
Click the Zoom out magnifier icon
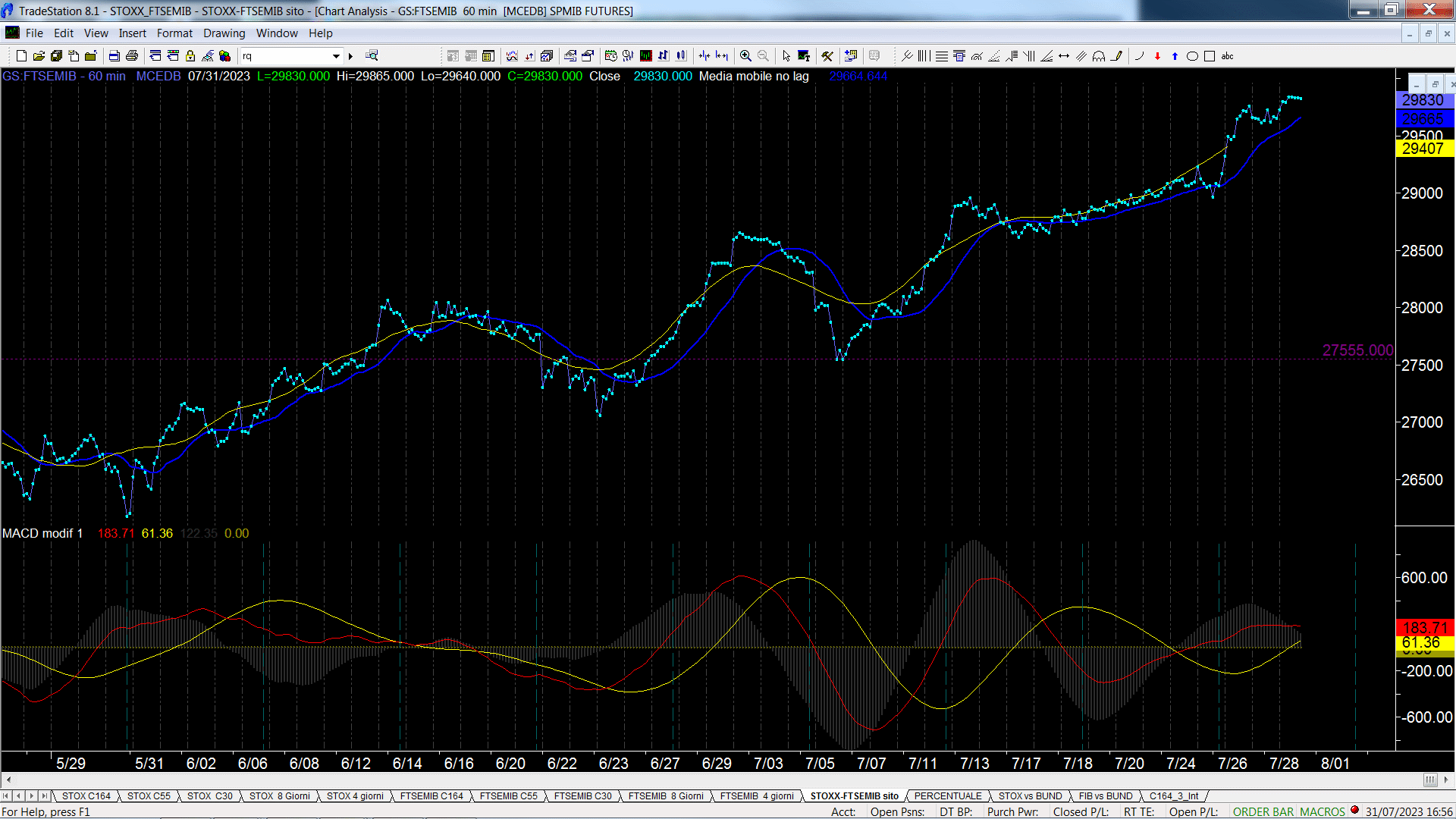763,56
